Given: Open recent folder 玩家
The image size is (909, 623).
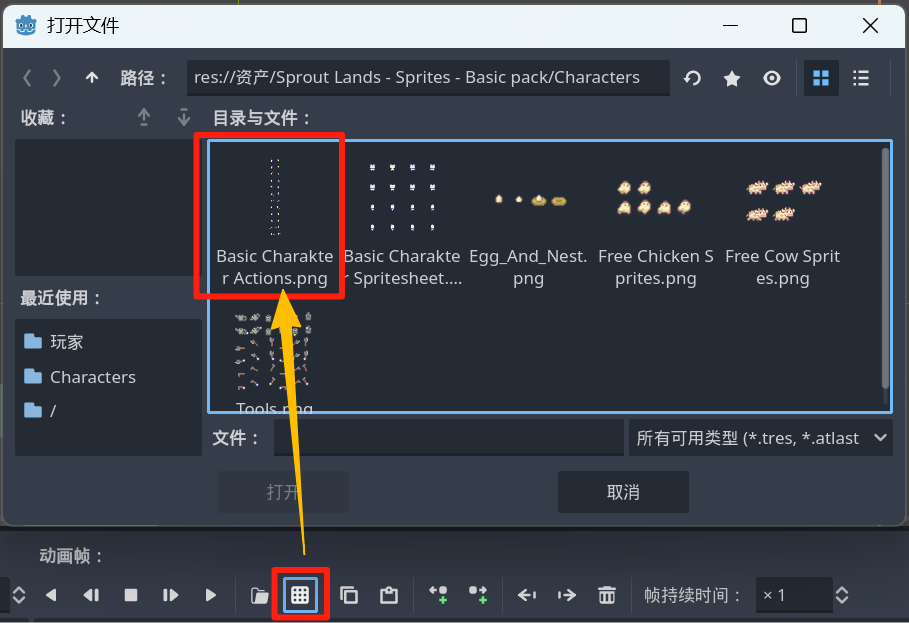Looking at the screenshot, I should [108, 342].
